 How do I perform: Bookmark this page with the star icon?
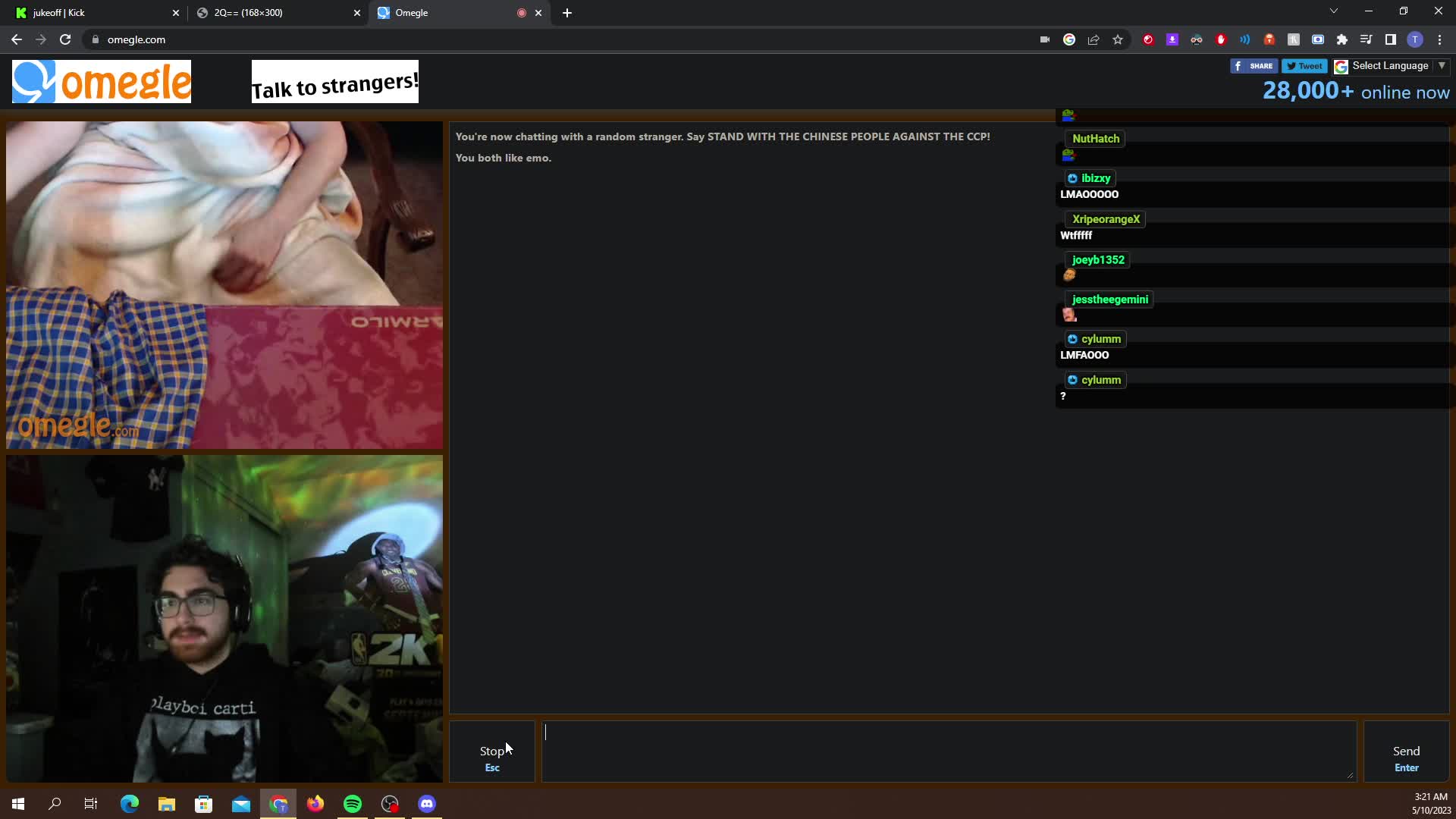(1118, 39)
